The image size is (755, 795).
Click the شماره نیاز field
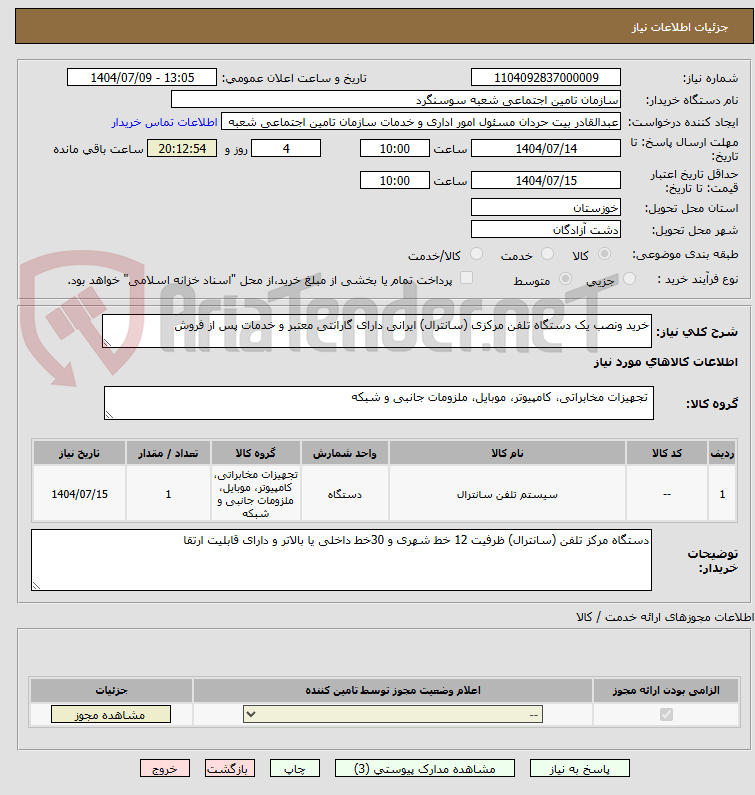546,78
